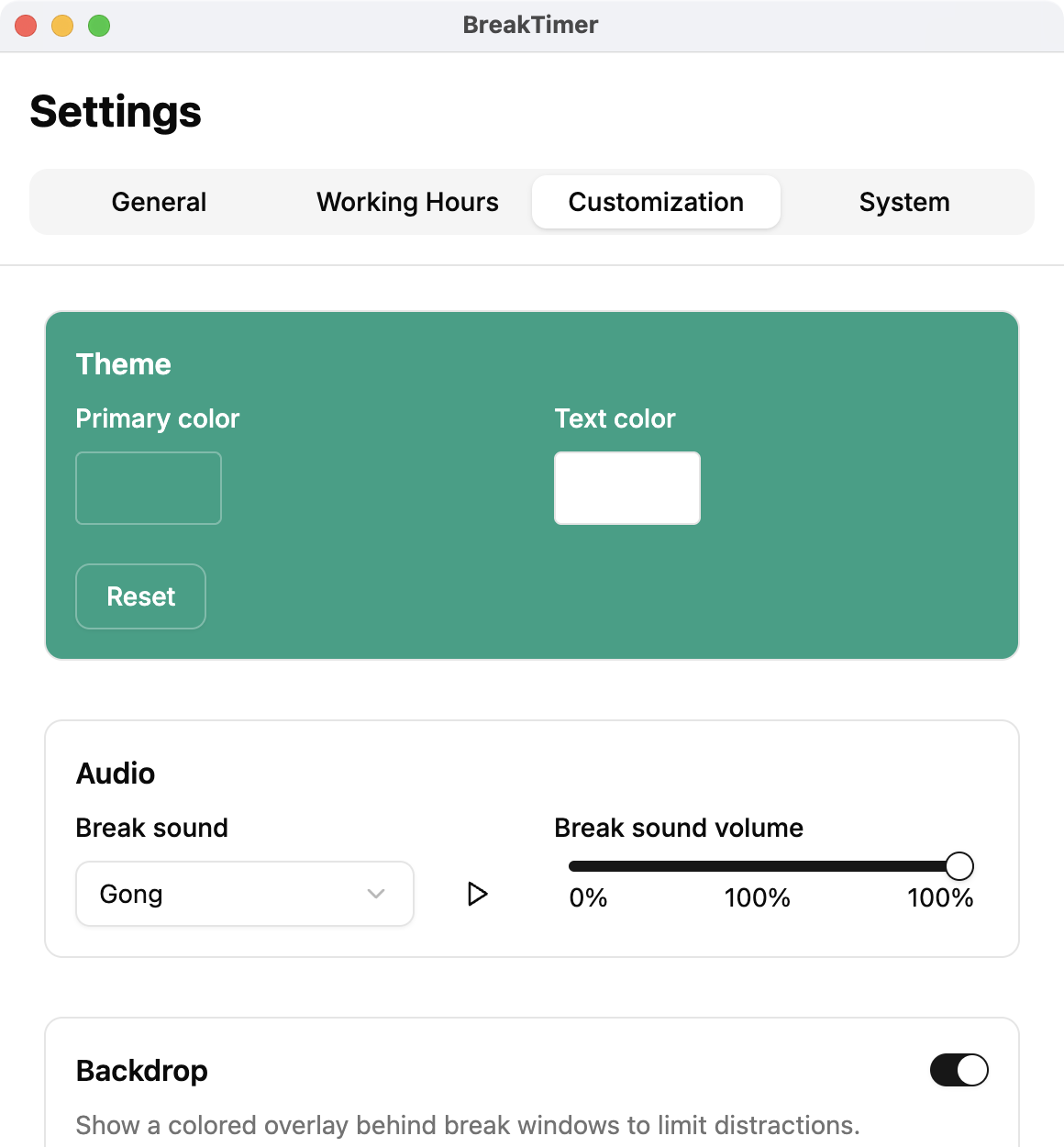
Task: Go to the System tab
Action: tap(904, 202)
